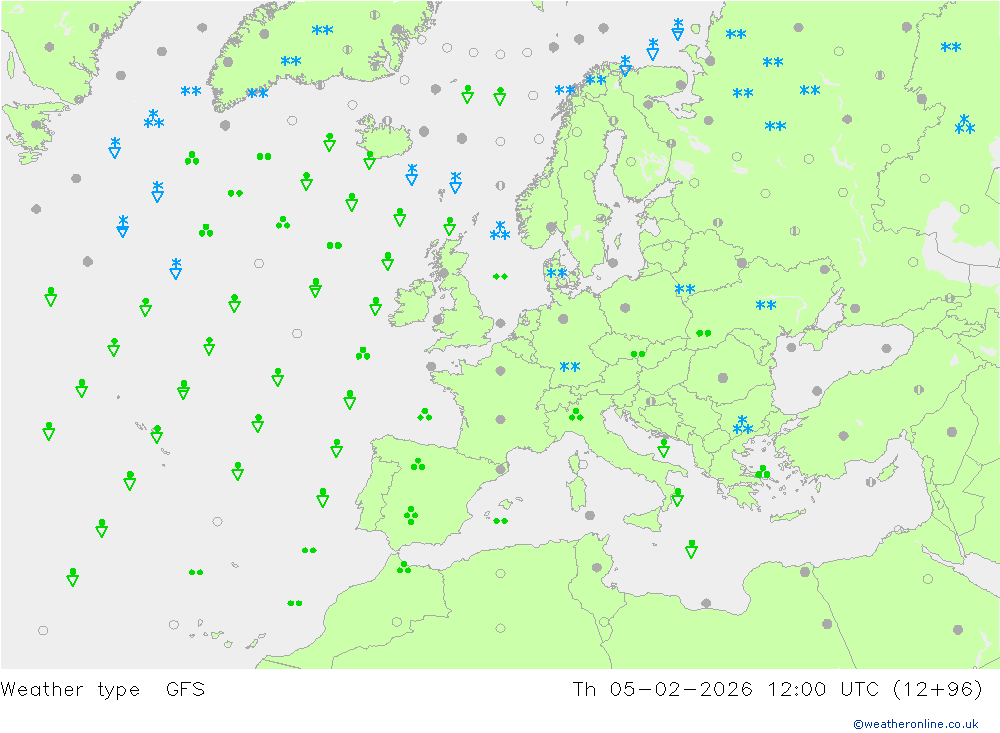Select the triple-snowflake symbol west of Norway
Screen dimensions: 1000x733
coord(500,231)
